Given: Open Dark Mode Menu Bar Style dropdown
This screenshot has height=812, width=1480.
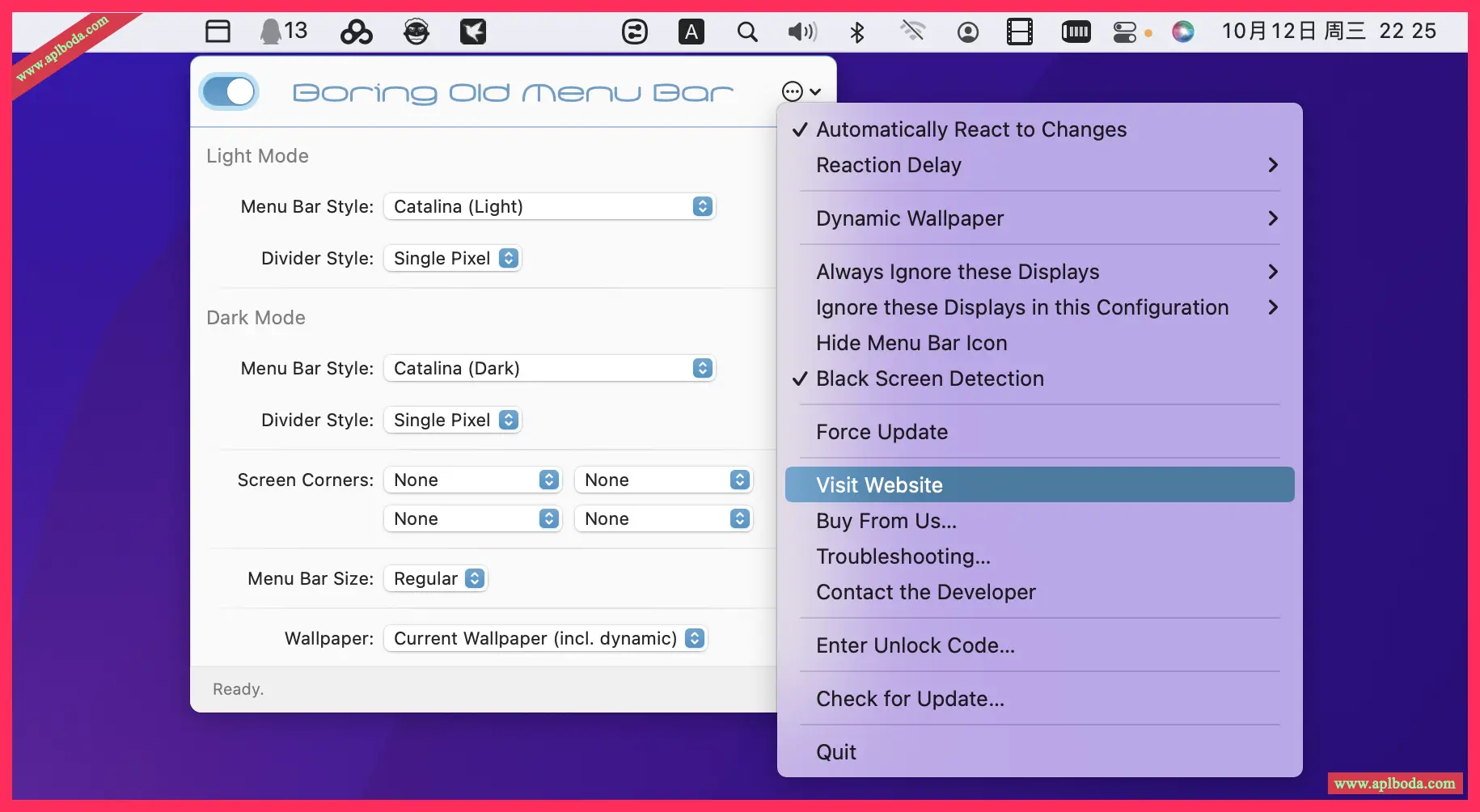Looking at the screenshot, I should pyautogui.click(x=550, y=368).
